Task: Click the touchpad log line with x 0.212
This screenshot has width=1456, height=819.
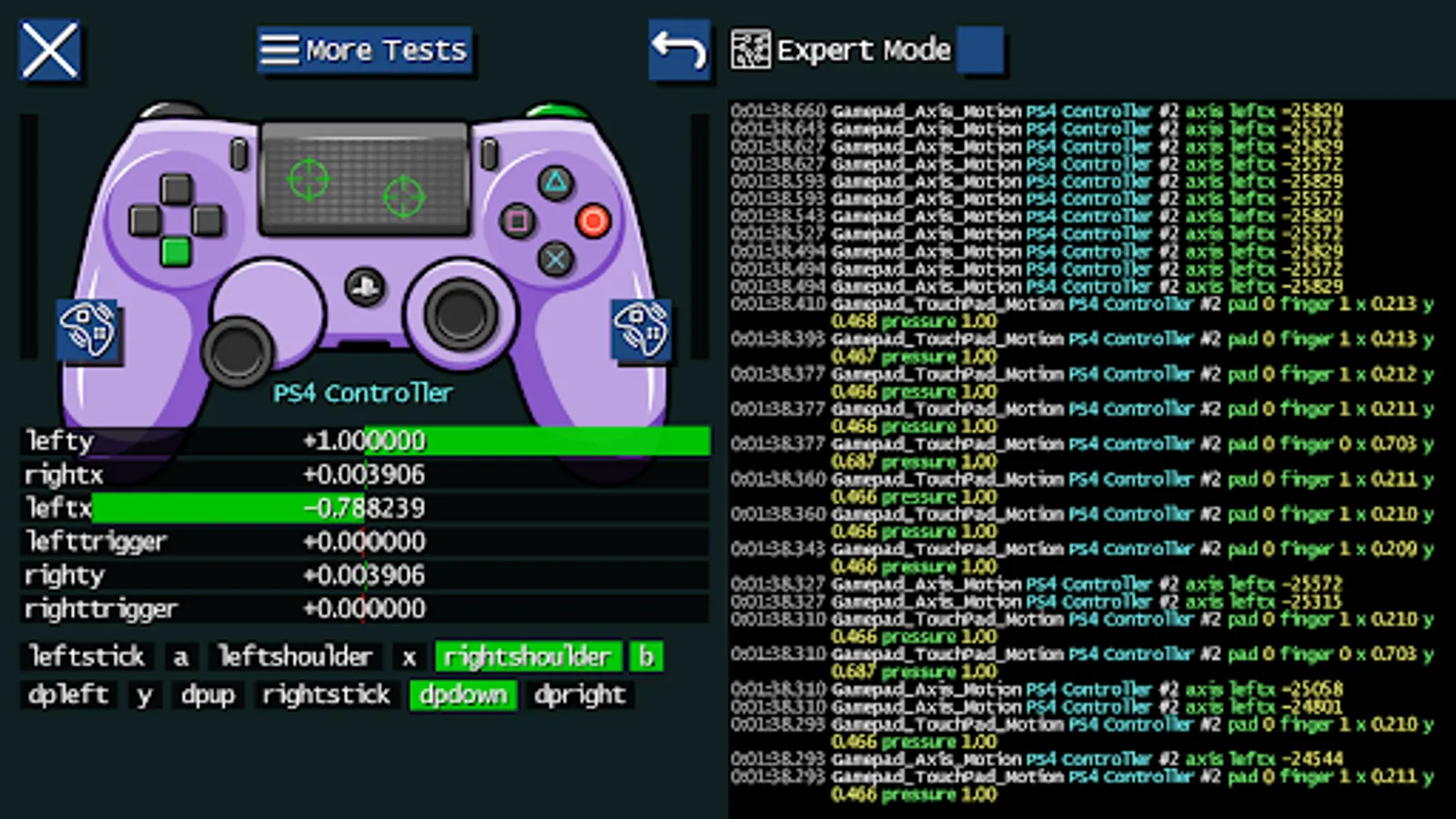Action: point(1082,383)
